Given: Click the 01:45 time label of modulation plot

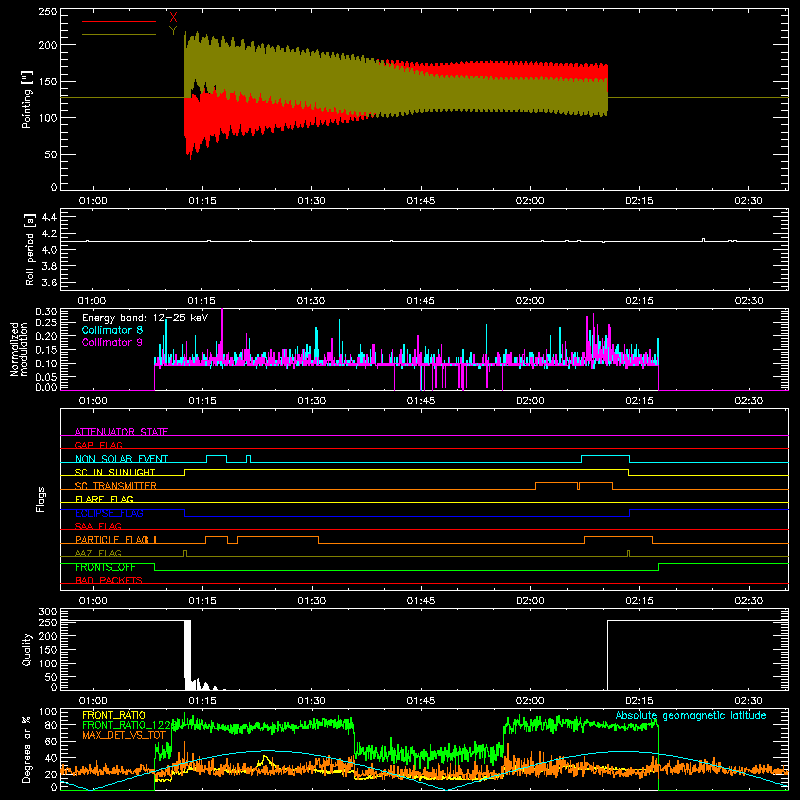Looking at the screenshot, I should (420, 401).
